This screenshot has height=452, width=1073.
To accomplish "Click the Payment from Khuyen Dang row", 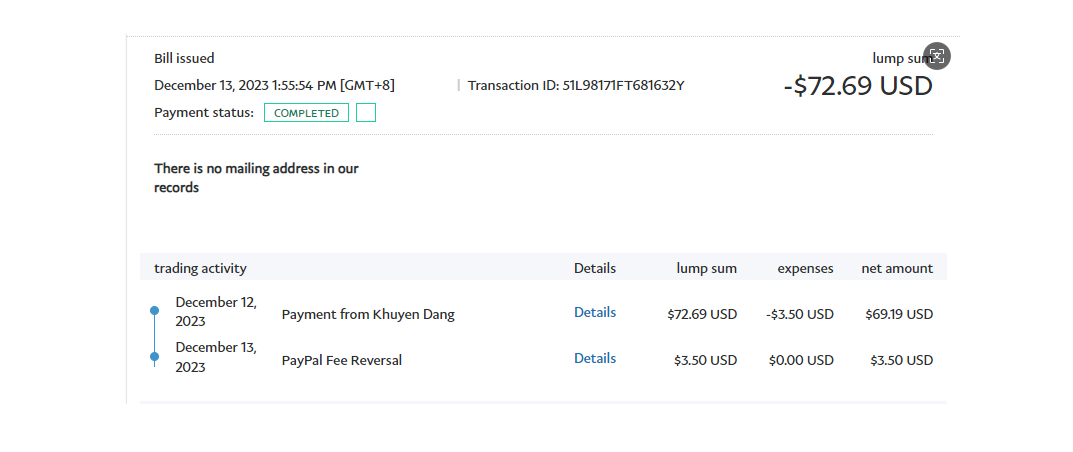I will point(368,314).
